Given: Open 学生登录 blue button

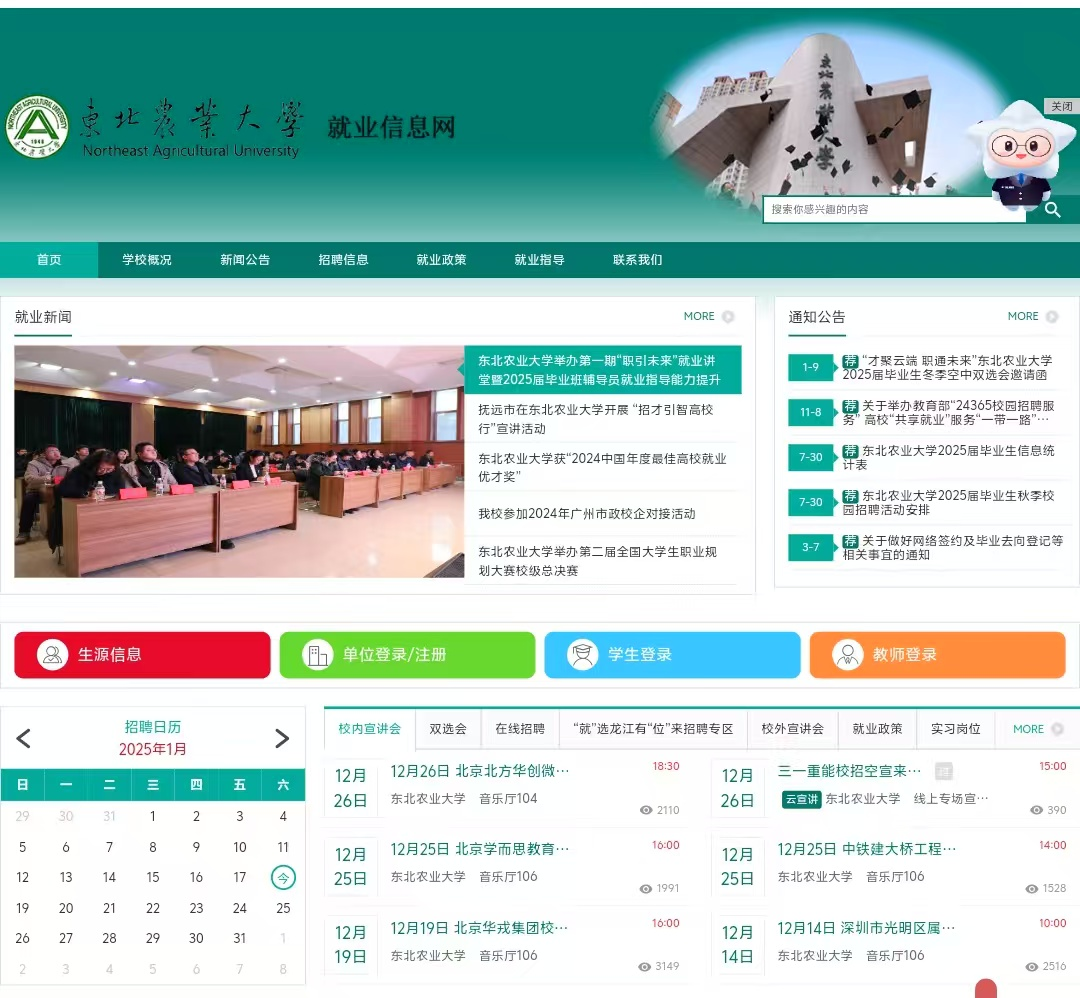Looking at the screenshot, I should pos(672,655).
